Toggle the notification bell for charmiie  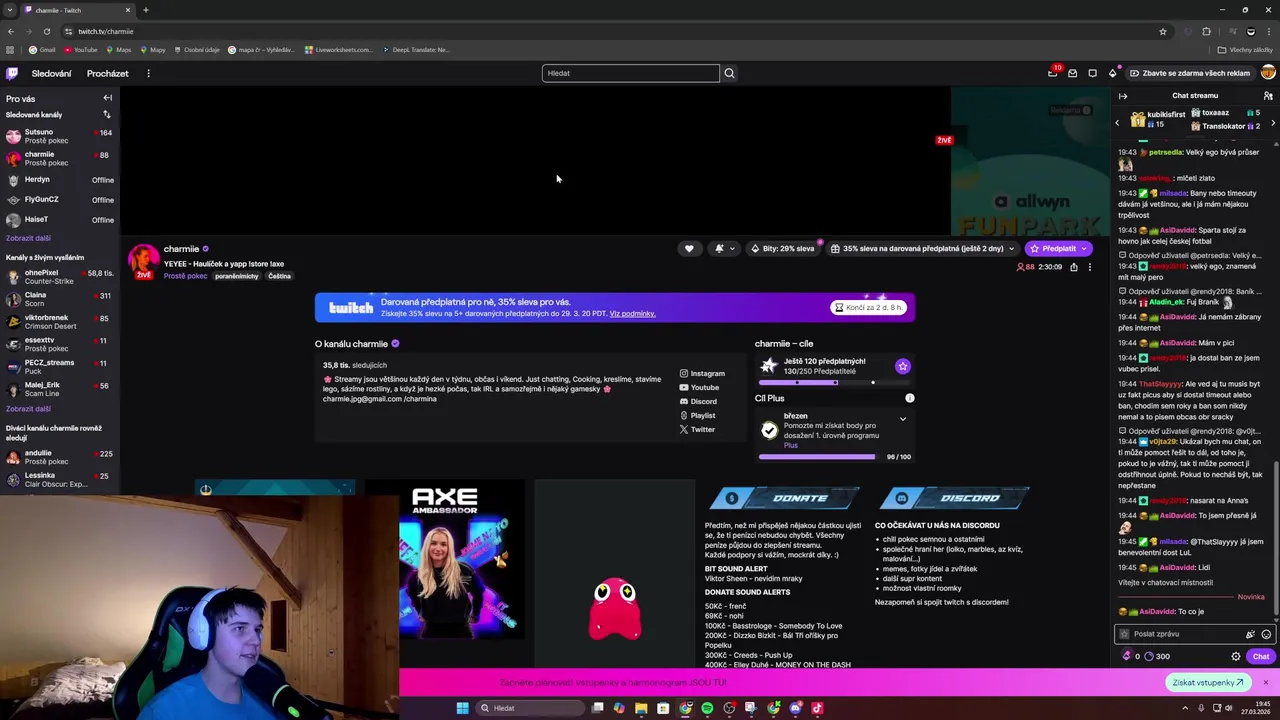(719, 249)
